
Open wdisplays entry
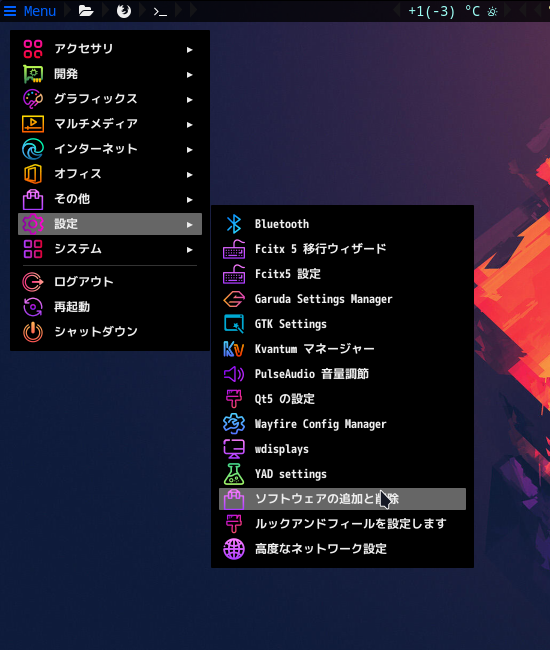(x=342, y=449)
